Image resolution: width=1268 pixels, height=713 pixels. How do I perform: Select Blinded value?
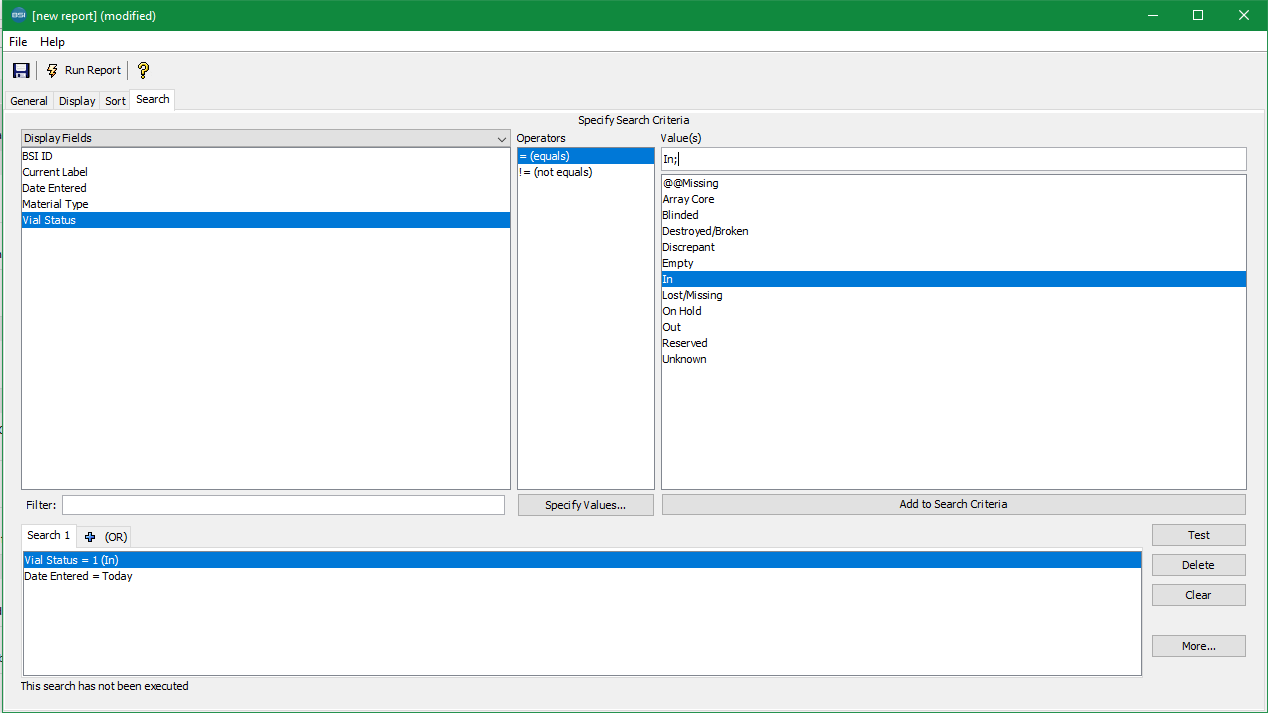(x=953, y=215)
